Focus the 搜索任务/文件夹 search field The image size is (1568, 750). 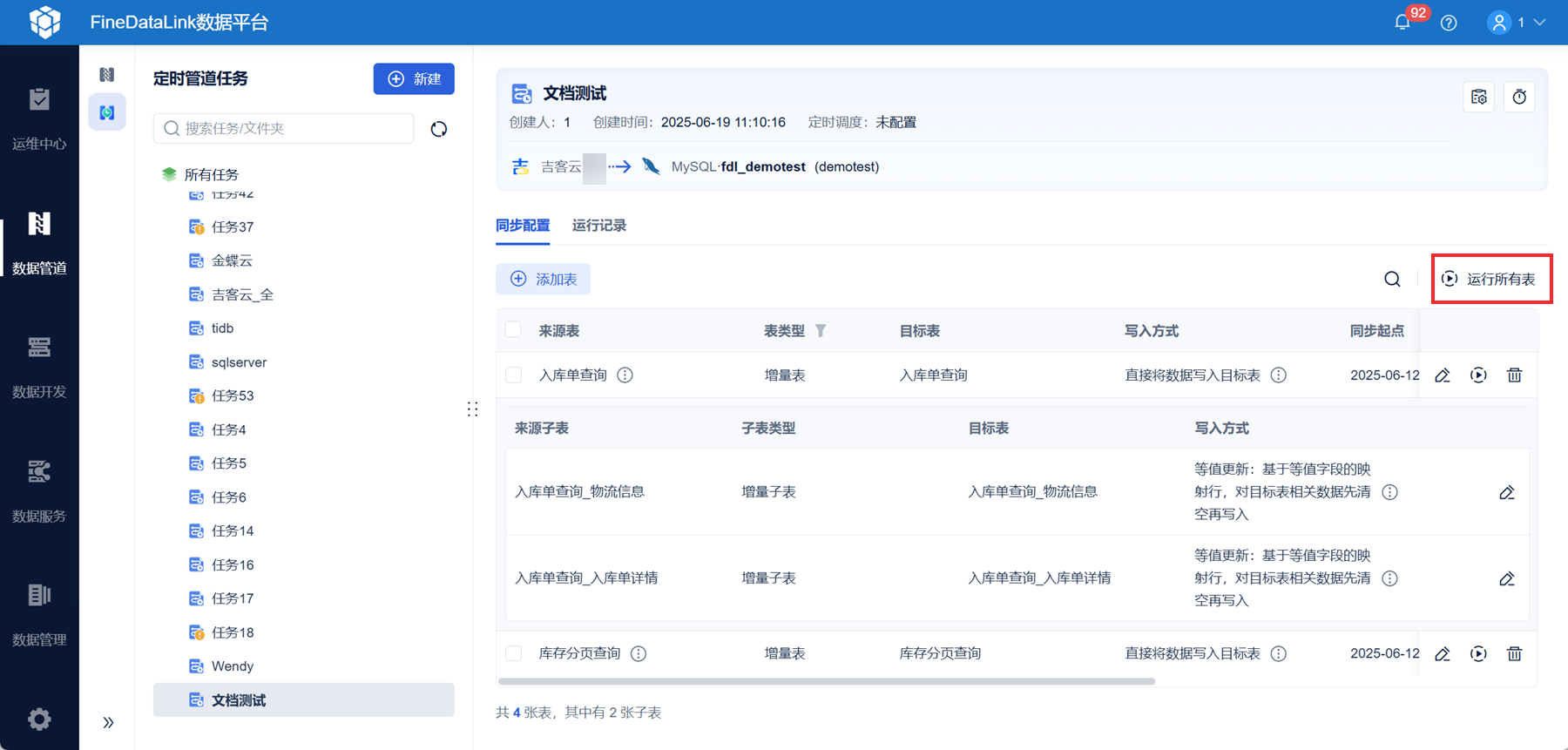pyautogui.click(x=284, y=128)
